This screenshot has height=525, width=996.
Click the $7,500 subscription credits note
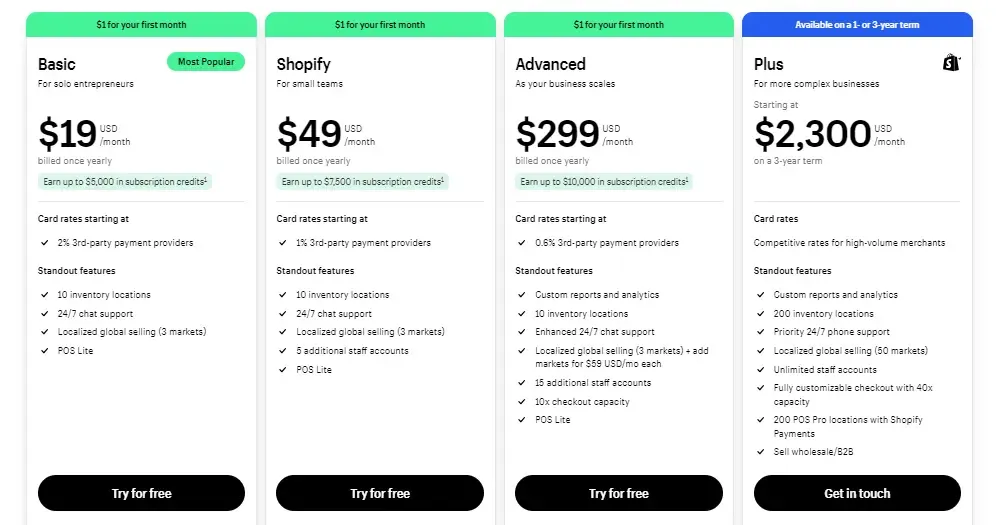coord(363,182)
